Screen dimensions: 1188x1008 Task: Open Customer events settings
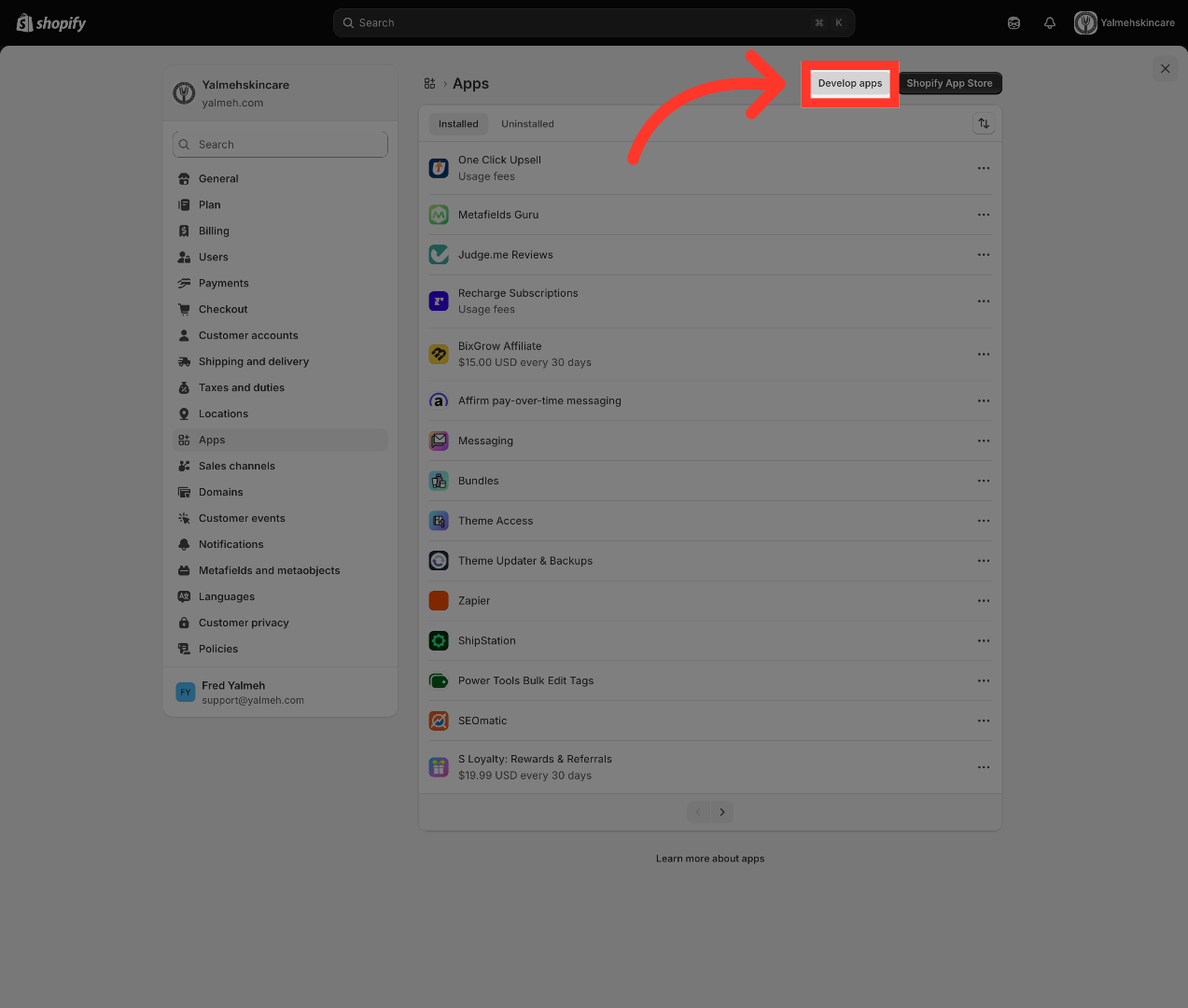[280, 518]
